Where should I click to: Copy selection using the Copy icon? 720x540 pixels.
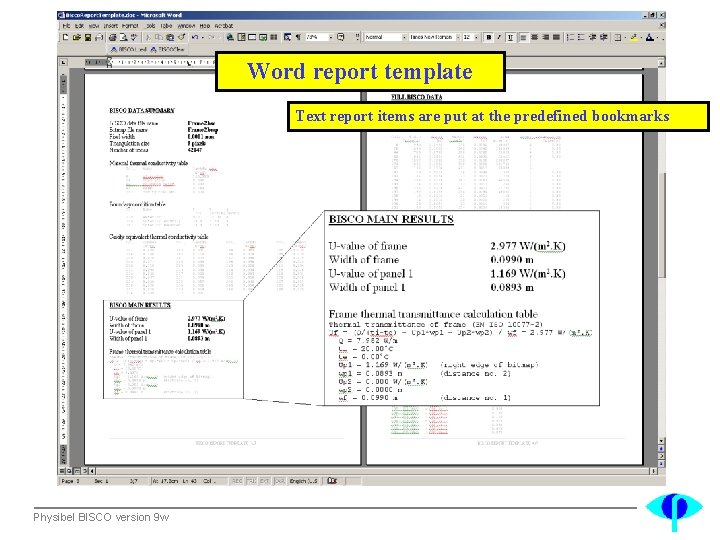159,37
